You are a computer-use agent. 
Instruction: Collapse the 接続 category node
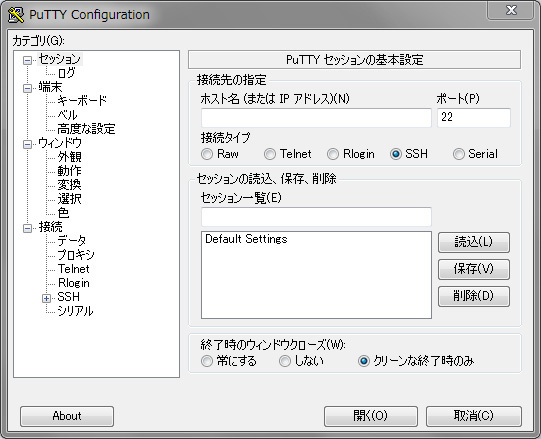tap(27, 228)
